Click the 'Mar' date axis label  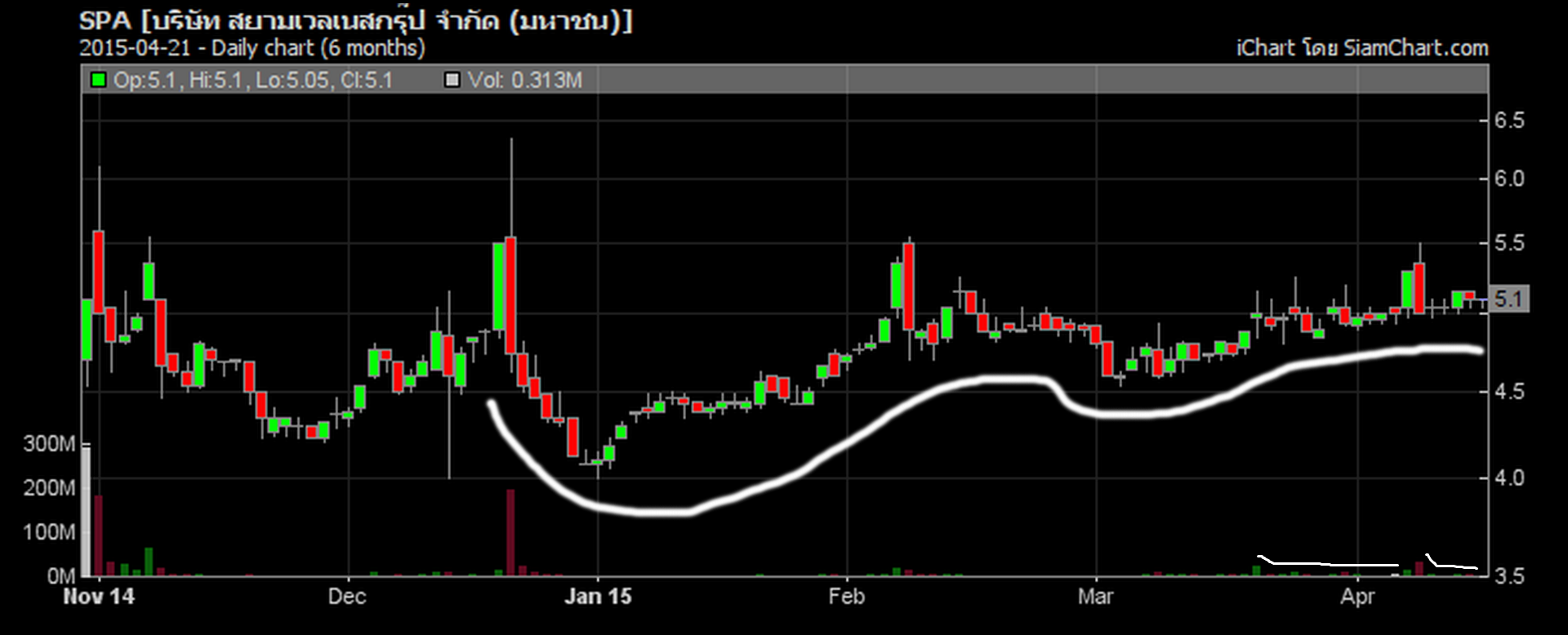pos(1095,597)
